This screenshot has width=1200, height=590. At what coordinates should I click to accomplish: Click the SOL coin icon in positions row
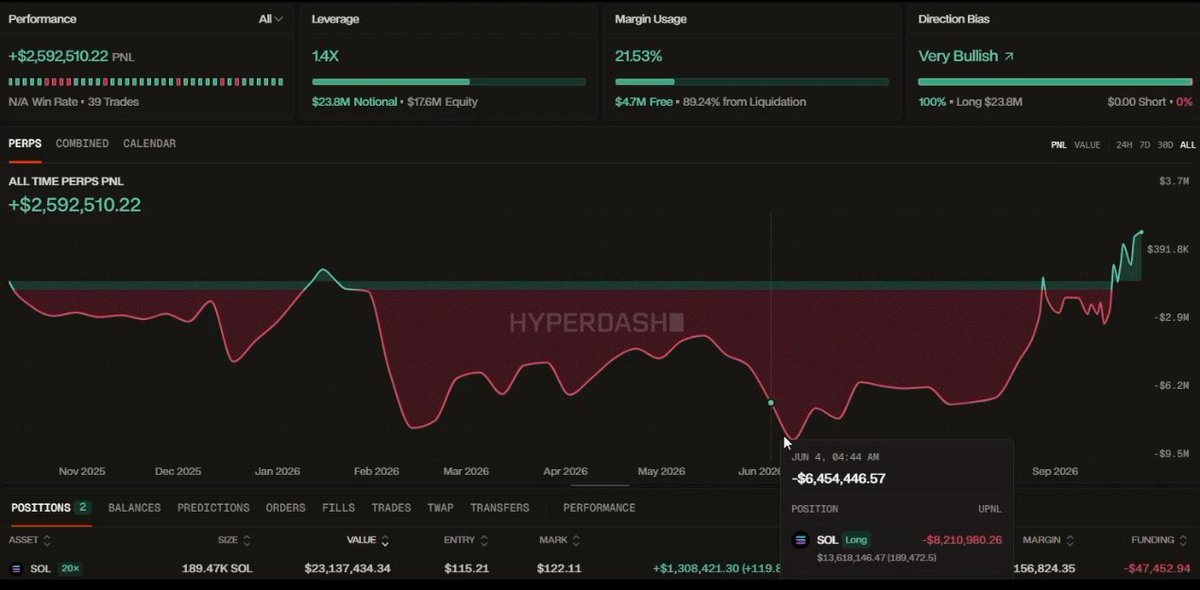coord(16,568)
